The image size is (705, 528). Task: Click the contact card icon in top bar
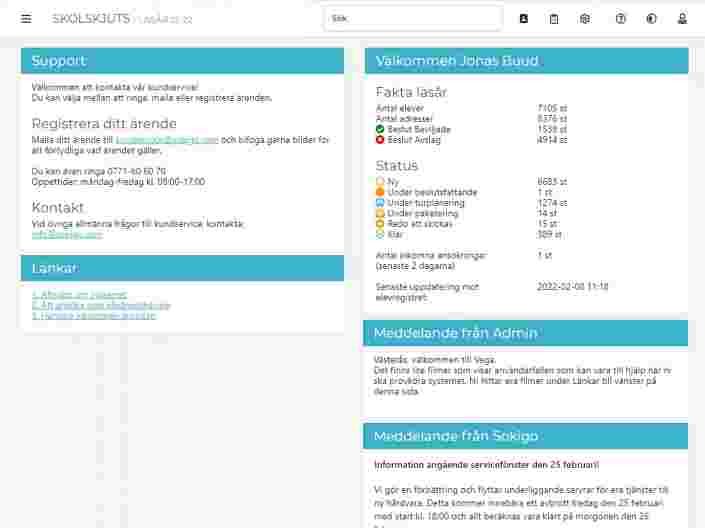click(x=524, y=18)
